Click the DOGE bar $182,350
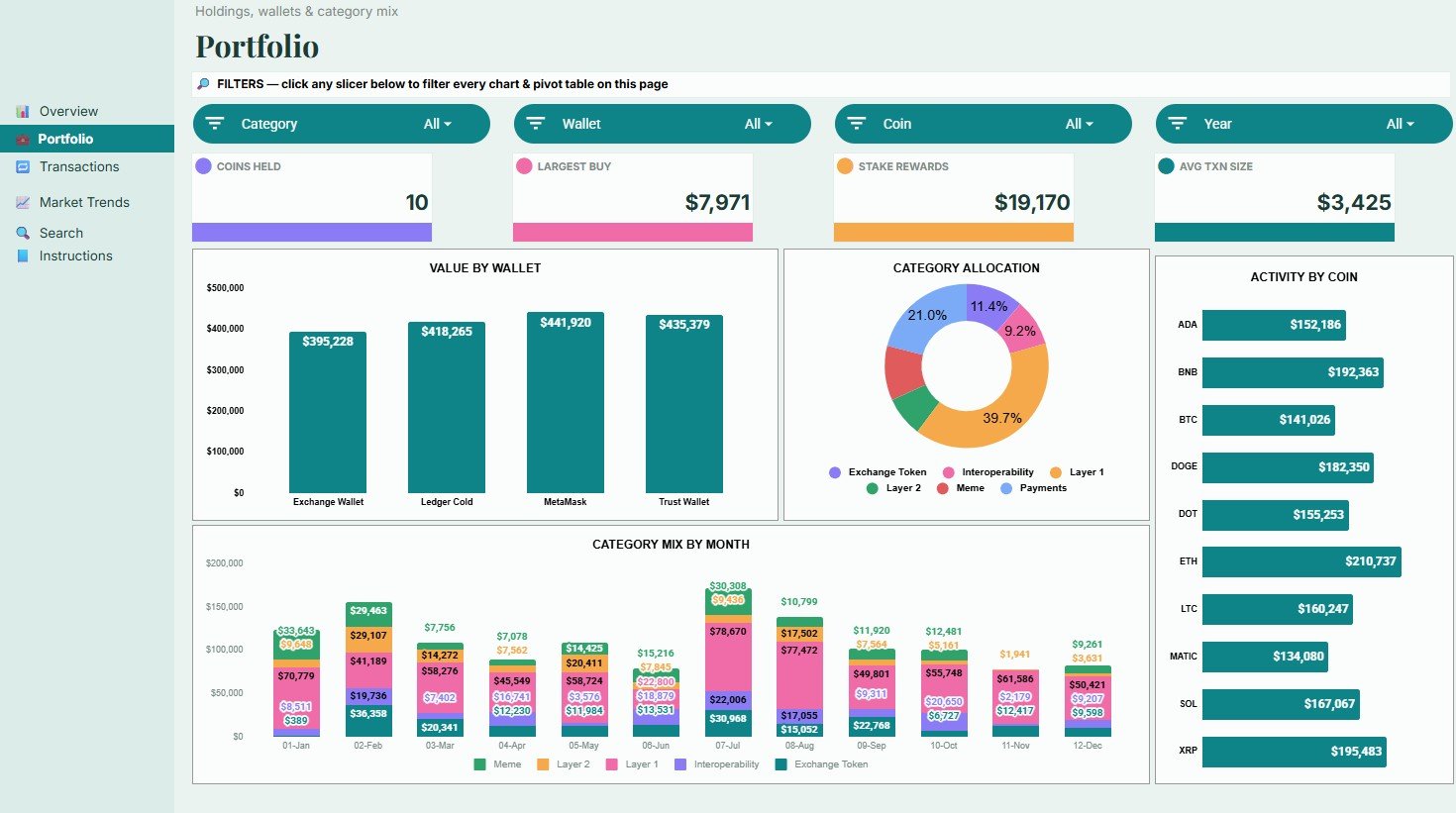Image resolution: width=1456 pixels, height=813 pixels. 1288,467
